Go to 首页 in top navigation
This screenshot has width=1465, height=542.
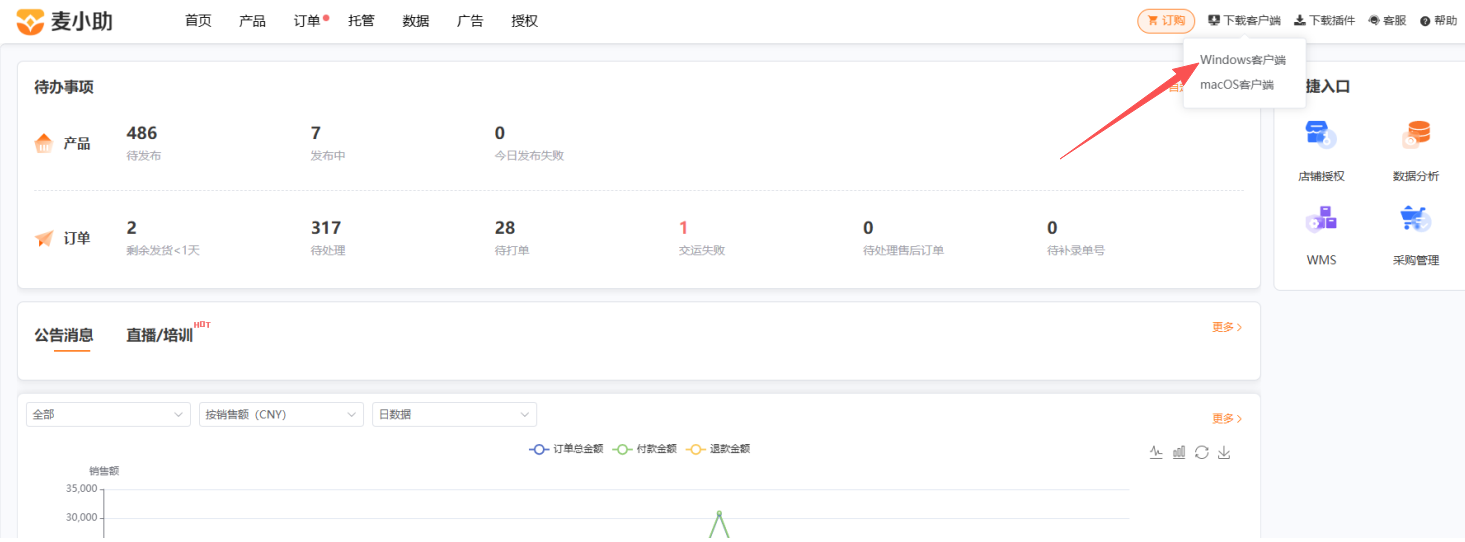click(198, 20)
